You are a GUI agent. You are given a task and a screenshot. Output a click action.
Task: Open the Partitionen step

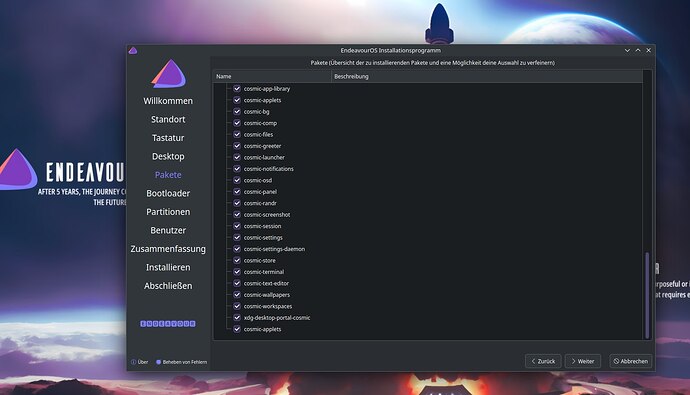coord(168,212)
